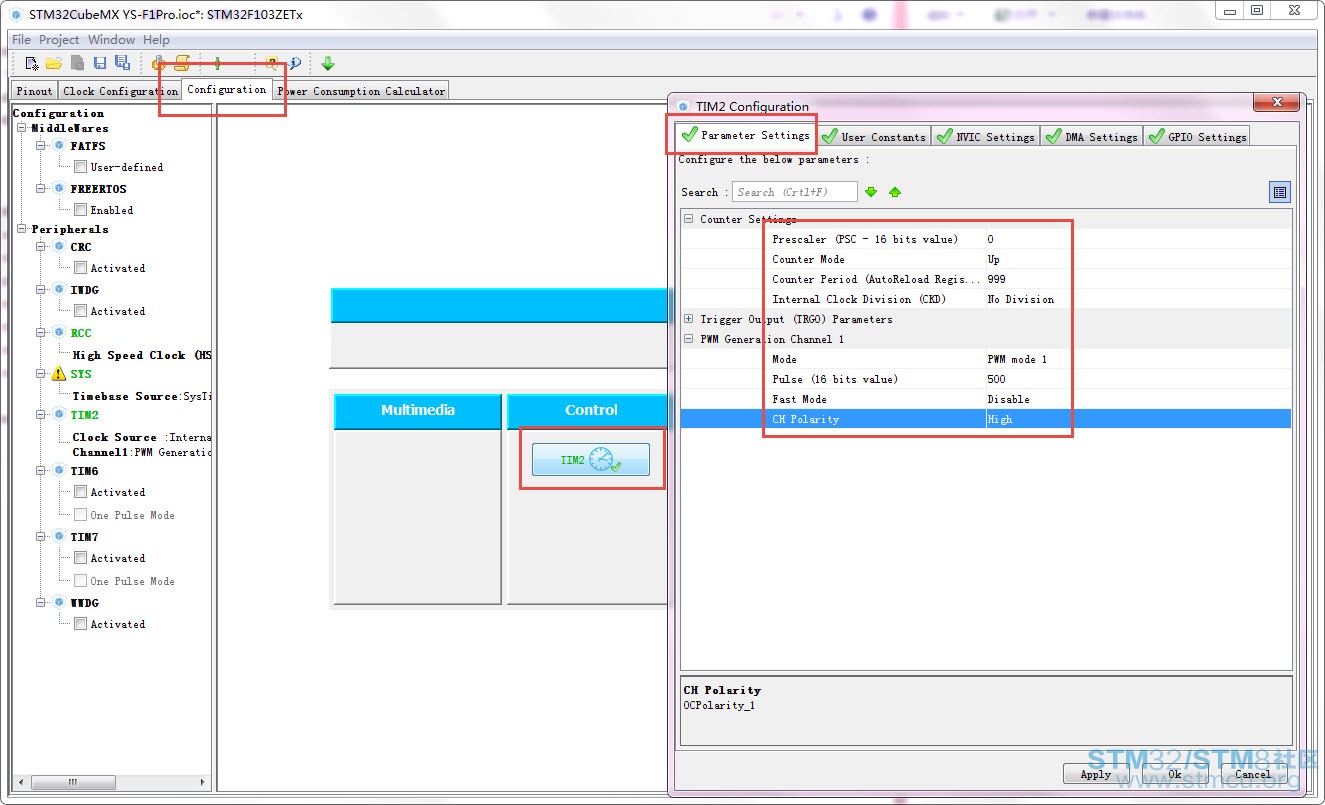Click the RCC cube icon in the tree
Viewport: 1325px width, 805px height.
tap(59, 333)
